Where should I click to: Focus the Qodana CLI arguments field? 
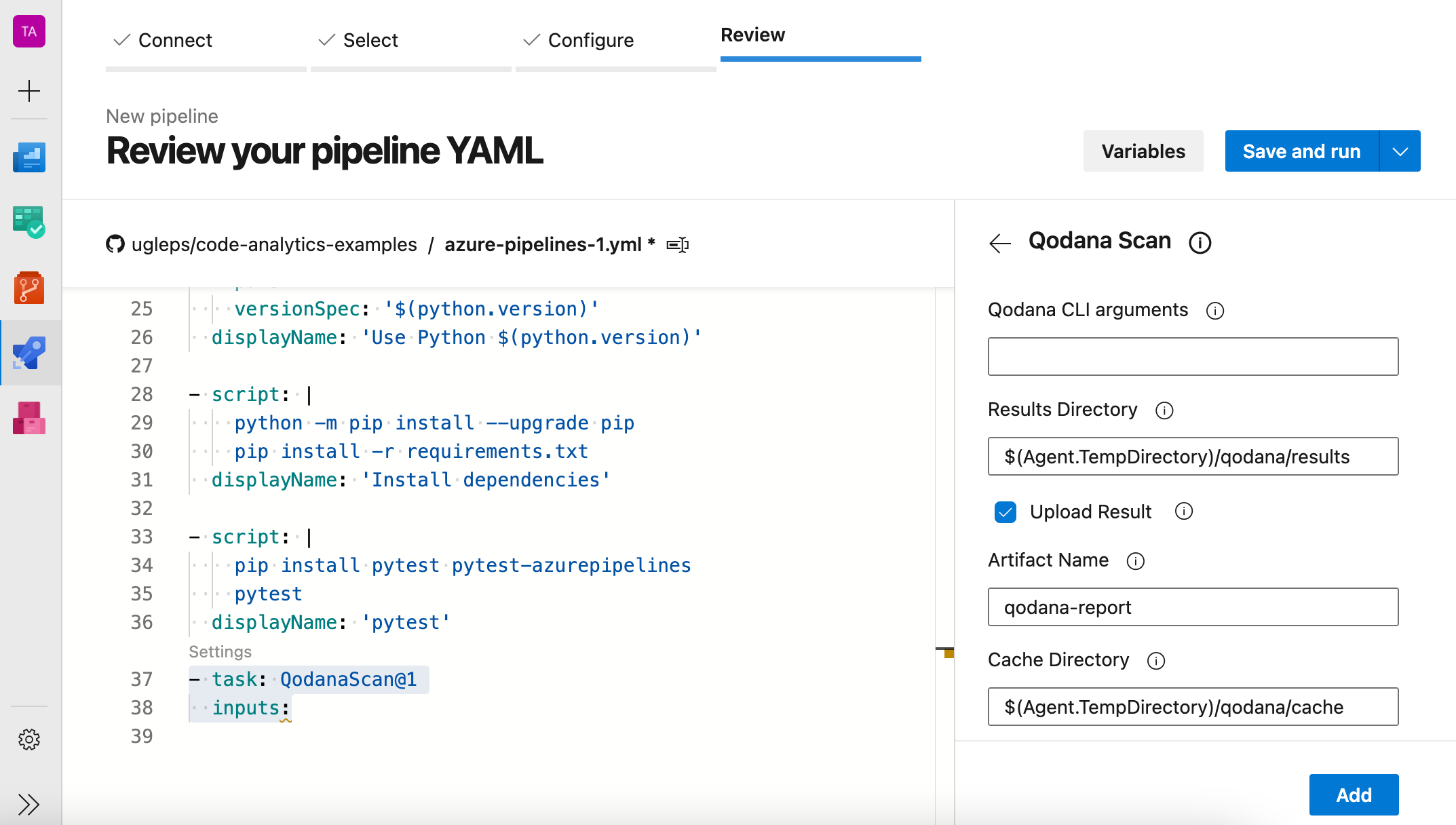click(1193, 356)
